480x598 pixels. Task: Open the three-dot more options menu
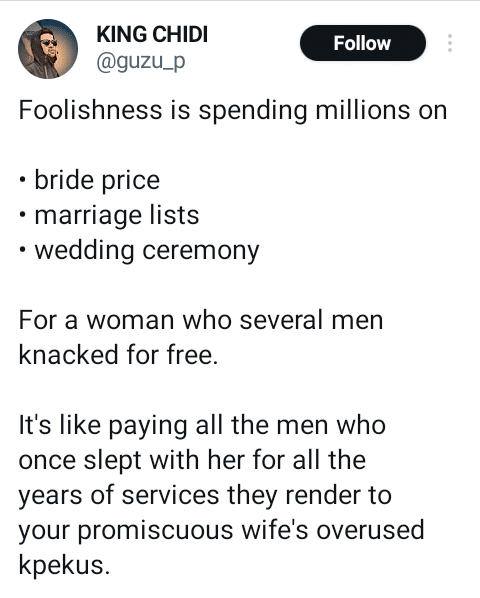tap(450, 43)
